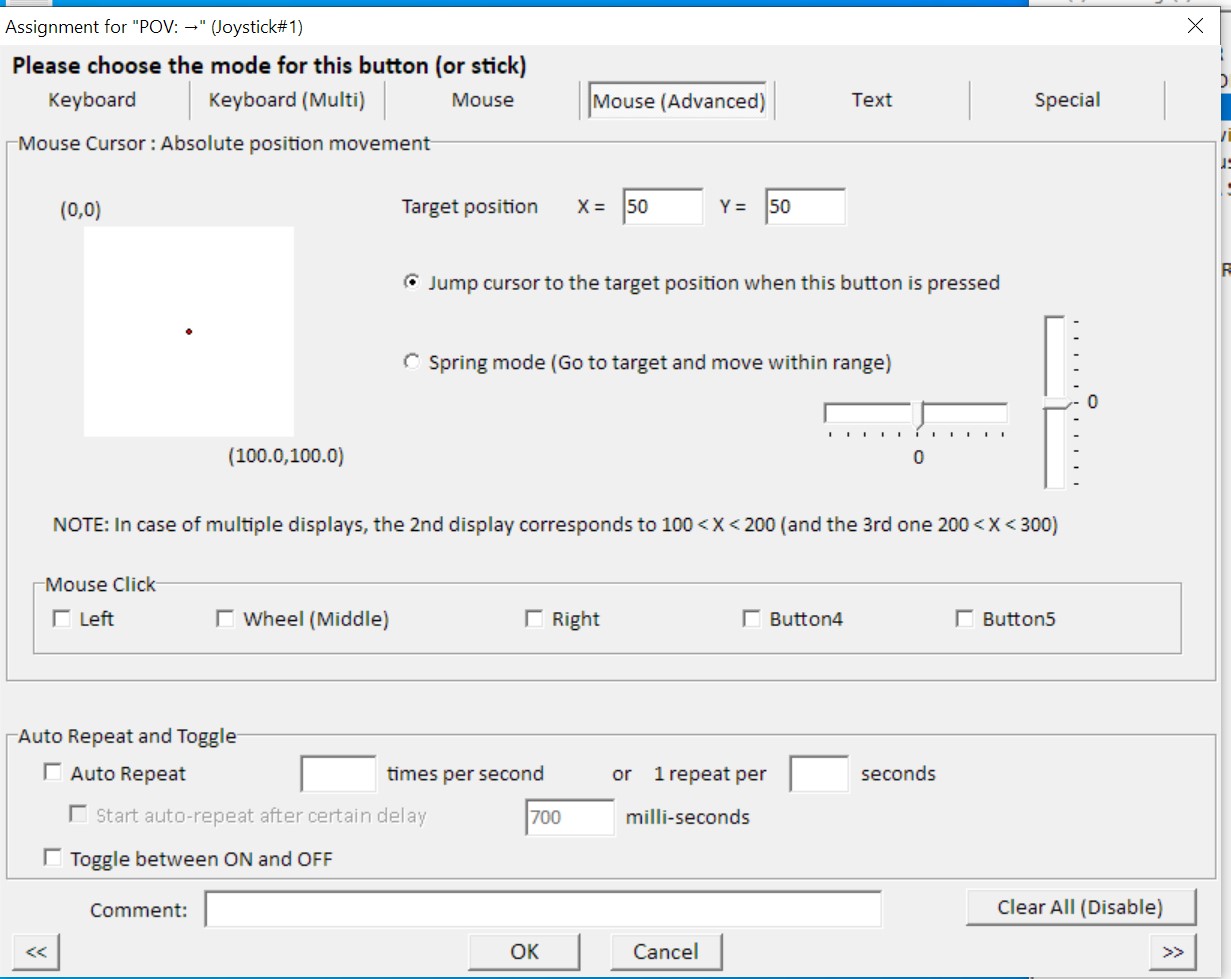Open the Keyboard (Multi) tab
Viewport: 1231px width, 979px height.
(x=286, y=100)
